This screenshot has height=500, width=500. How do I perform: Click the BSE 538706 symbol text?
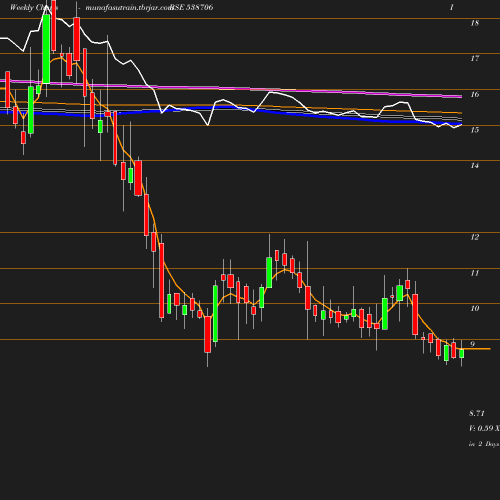[191, 7]
